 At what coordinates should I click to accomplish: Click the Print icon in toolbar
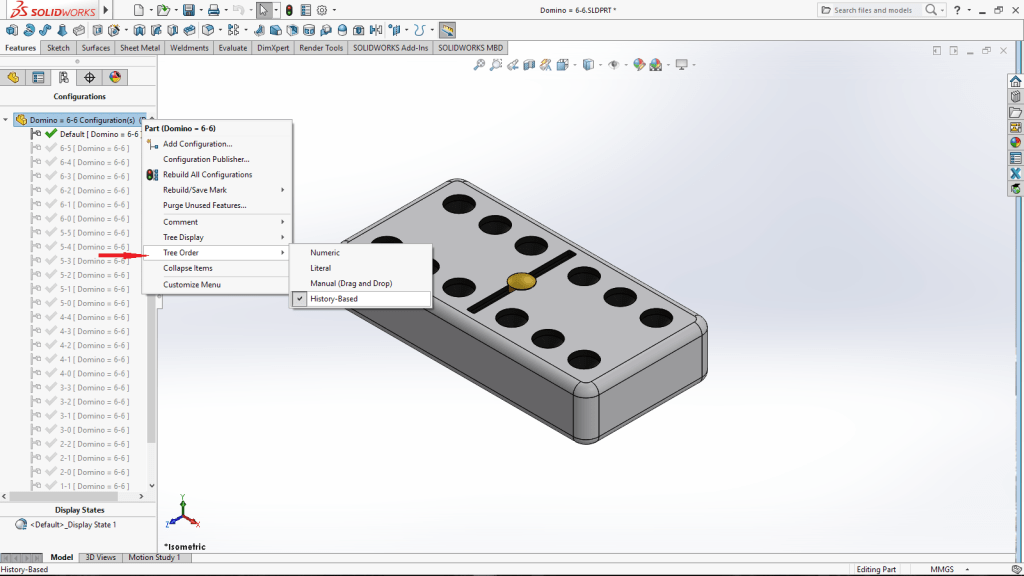(213, 10)
